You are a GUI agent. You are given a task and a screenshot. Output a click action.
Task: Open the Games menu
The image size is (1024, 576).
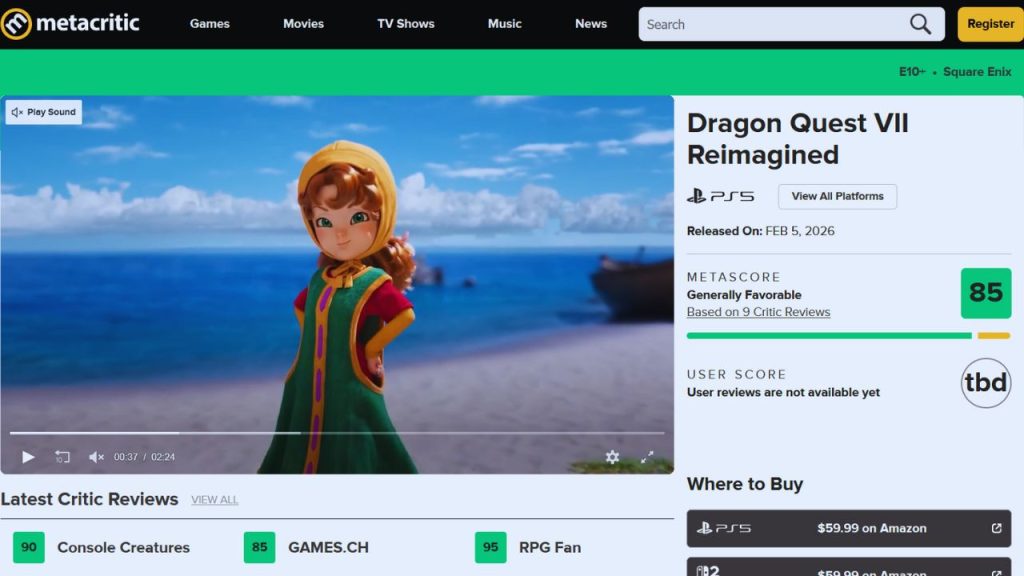[x=210, y=24]
